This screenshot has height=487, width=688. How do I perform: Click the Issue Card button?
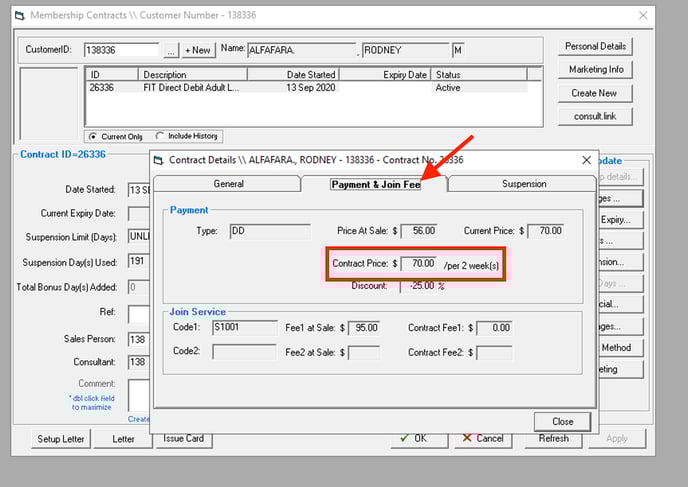(x=183, y=439)
